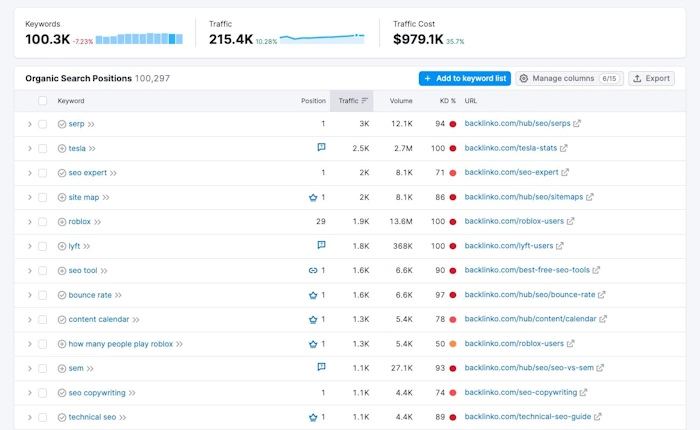
Task: Click the SERP features icon in tesla row
Action: coord(321,147)
